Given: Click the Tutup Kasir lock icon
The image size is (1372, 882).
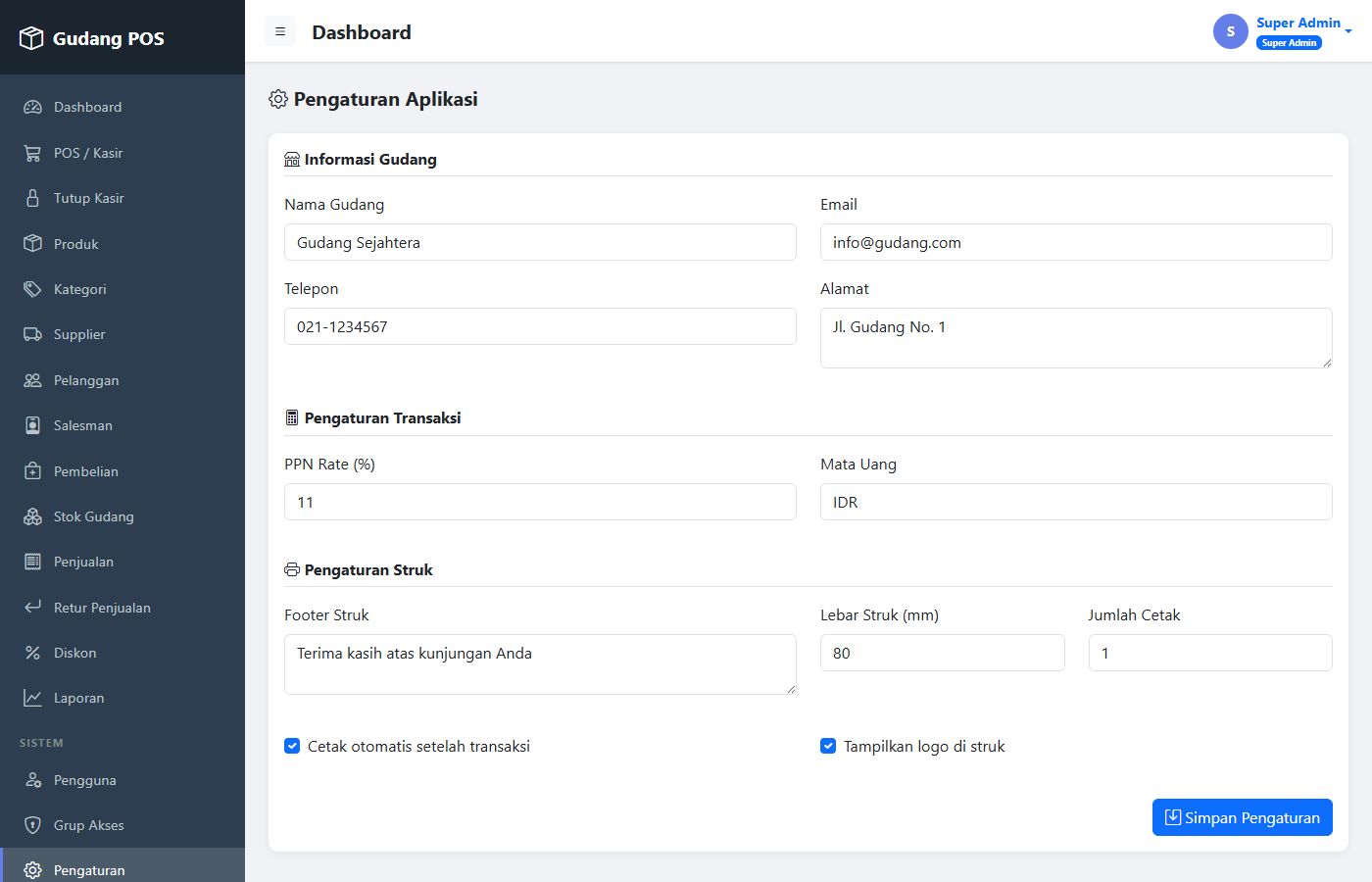Looking at the screenshot, I should pos(32,198).
